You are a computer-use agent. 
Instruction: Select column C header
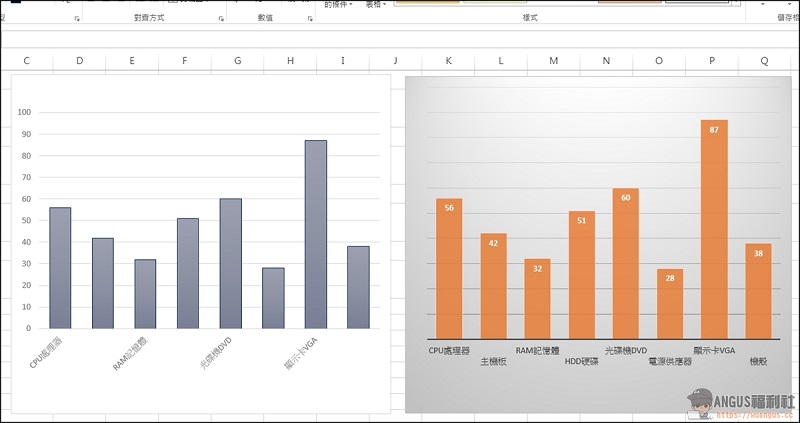[26, 61]
